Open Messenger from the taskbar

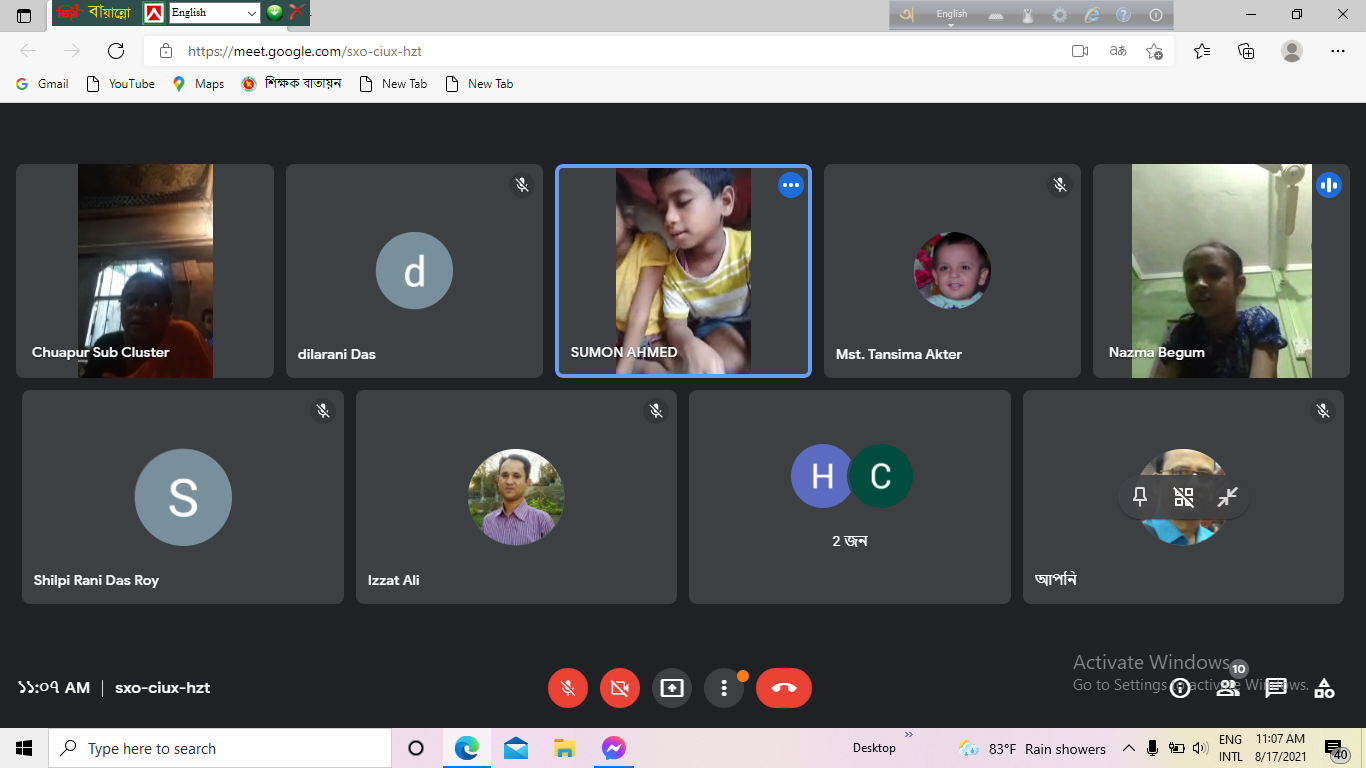[x=614, y=748]
